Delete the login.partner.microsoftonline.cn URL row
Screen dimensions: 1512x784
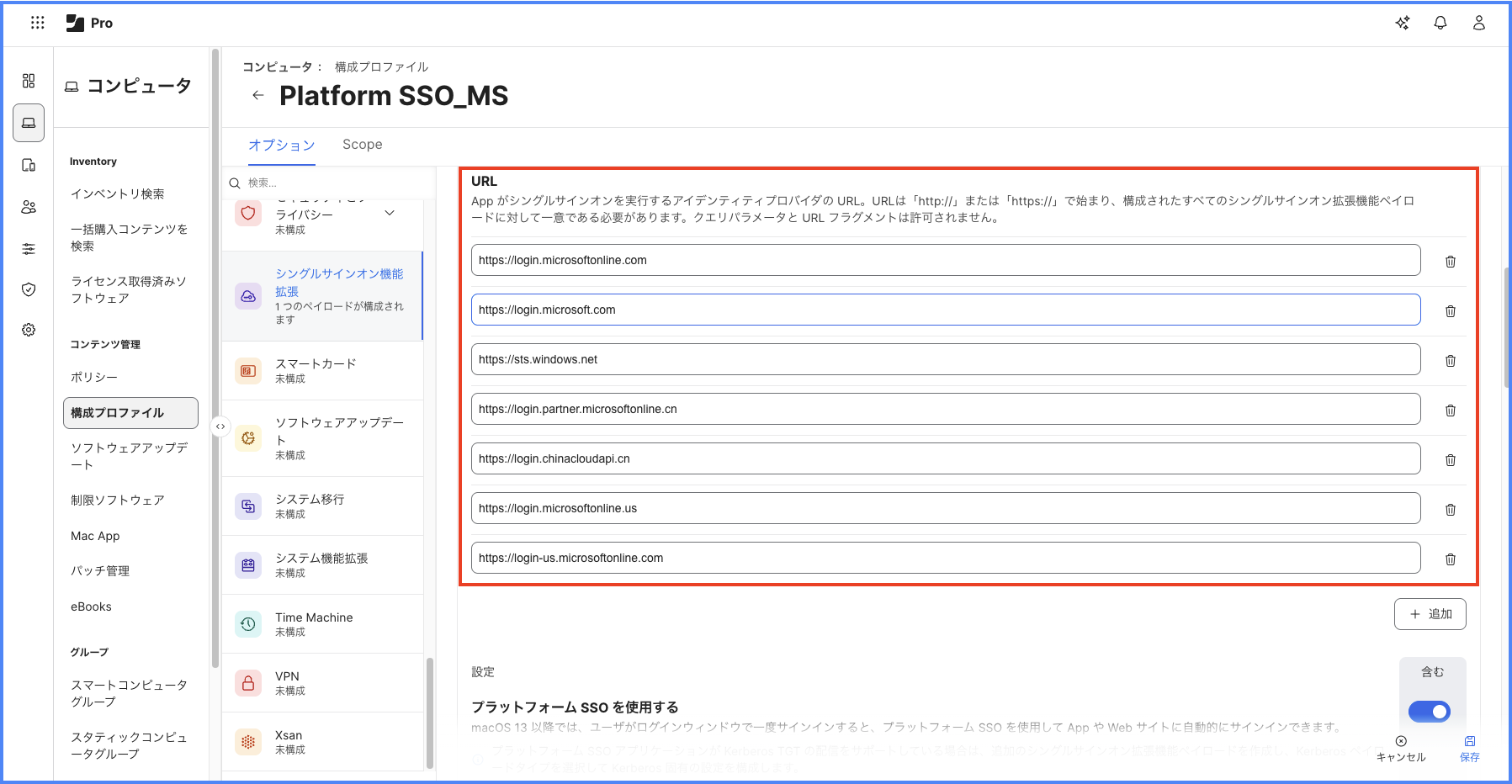point(1451,411)
